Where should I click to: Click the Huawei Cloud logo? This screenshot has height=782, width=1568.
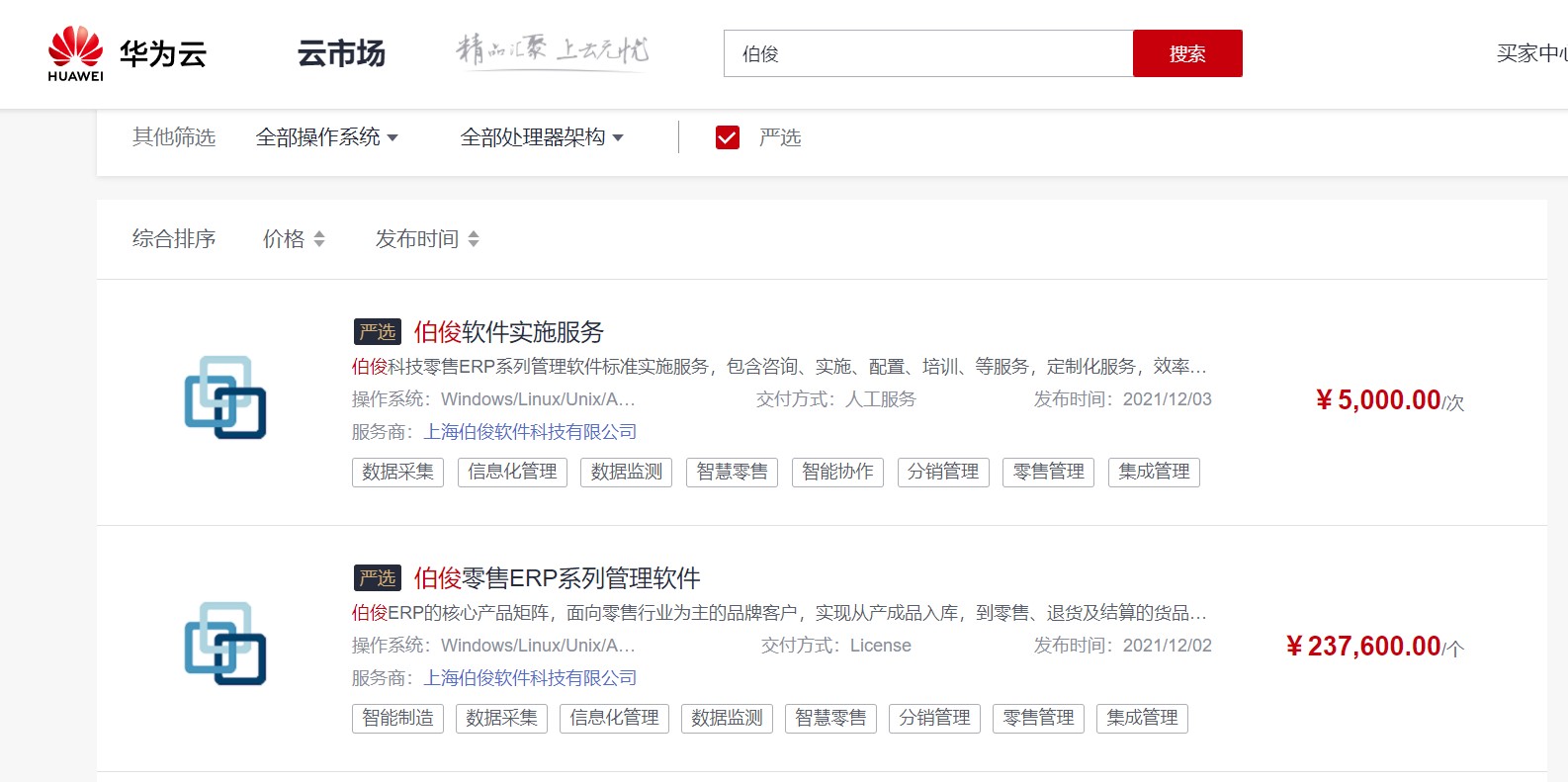127,53
